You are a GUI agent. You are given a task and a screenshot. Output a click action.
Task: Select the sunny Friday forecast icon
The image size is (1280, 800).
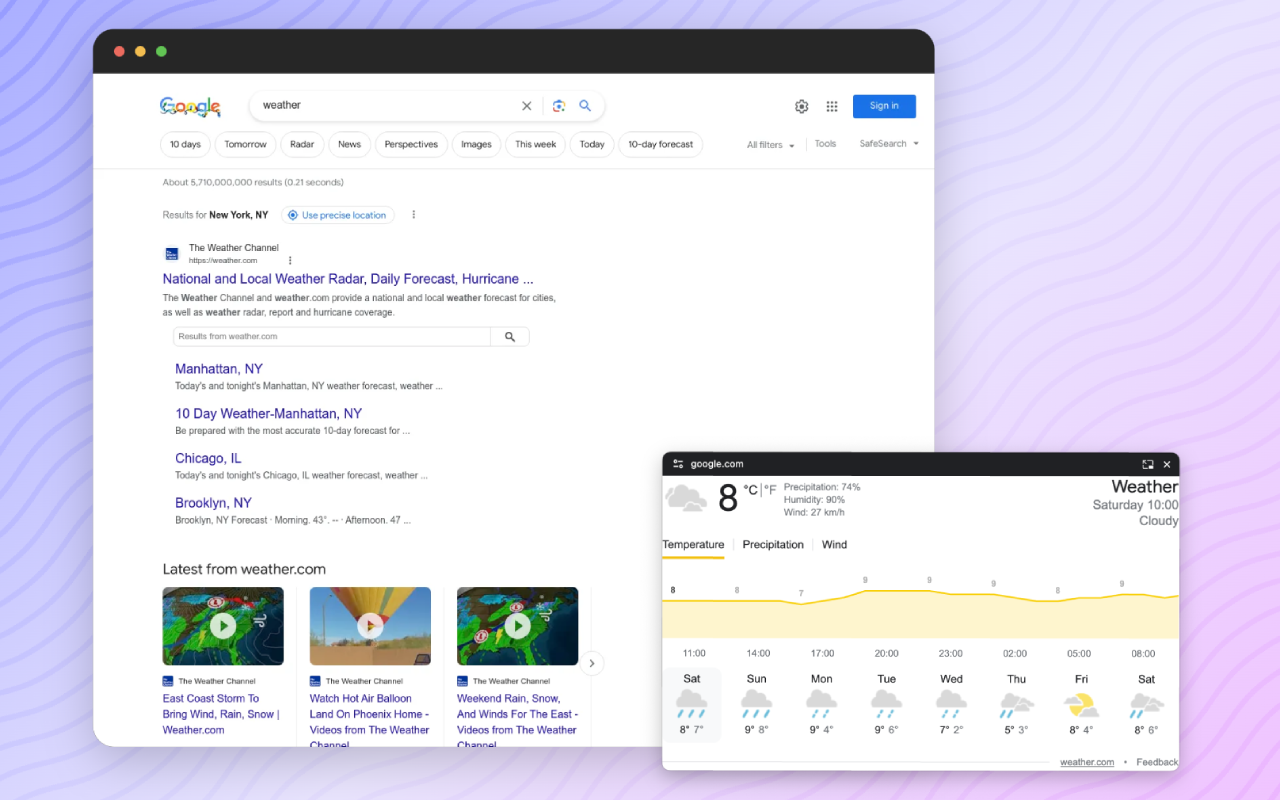1081,704
